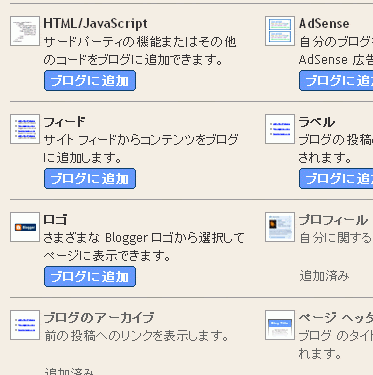The width and height of the screenshot is (373, 375).
Task: Click the AdSense title text
Action: [x=324, y=24]
